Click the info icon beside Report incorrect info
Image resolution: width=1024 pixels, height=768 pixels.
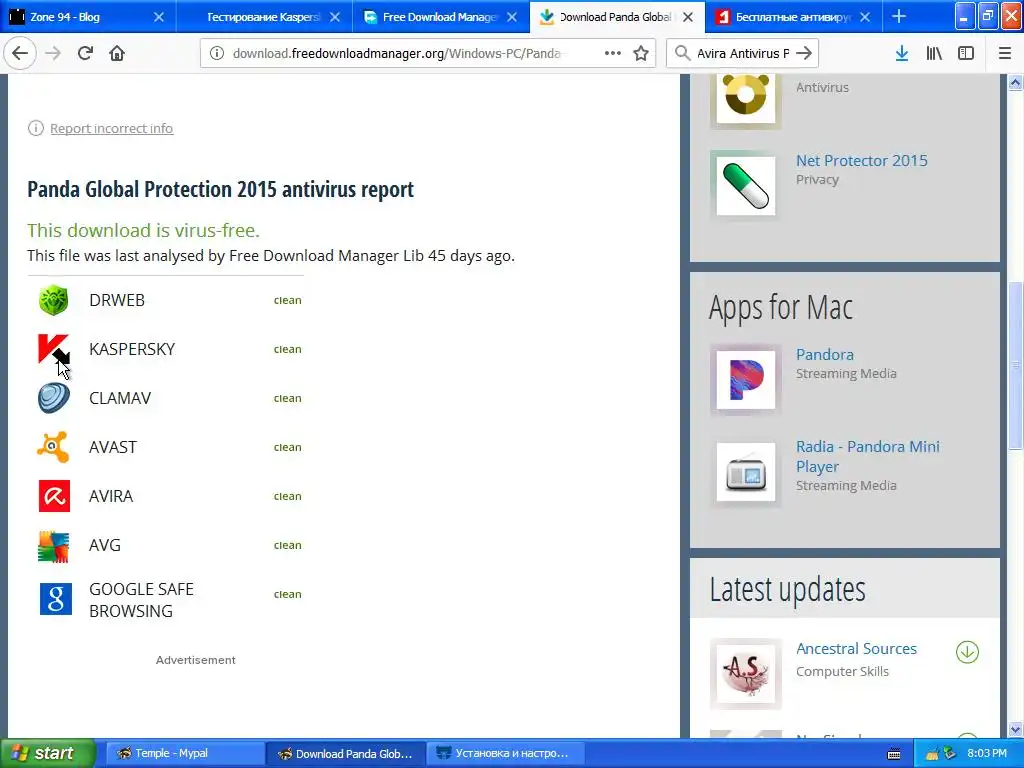pos(35,128)
